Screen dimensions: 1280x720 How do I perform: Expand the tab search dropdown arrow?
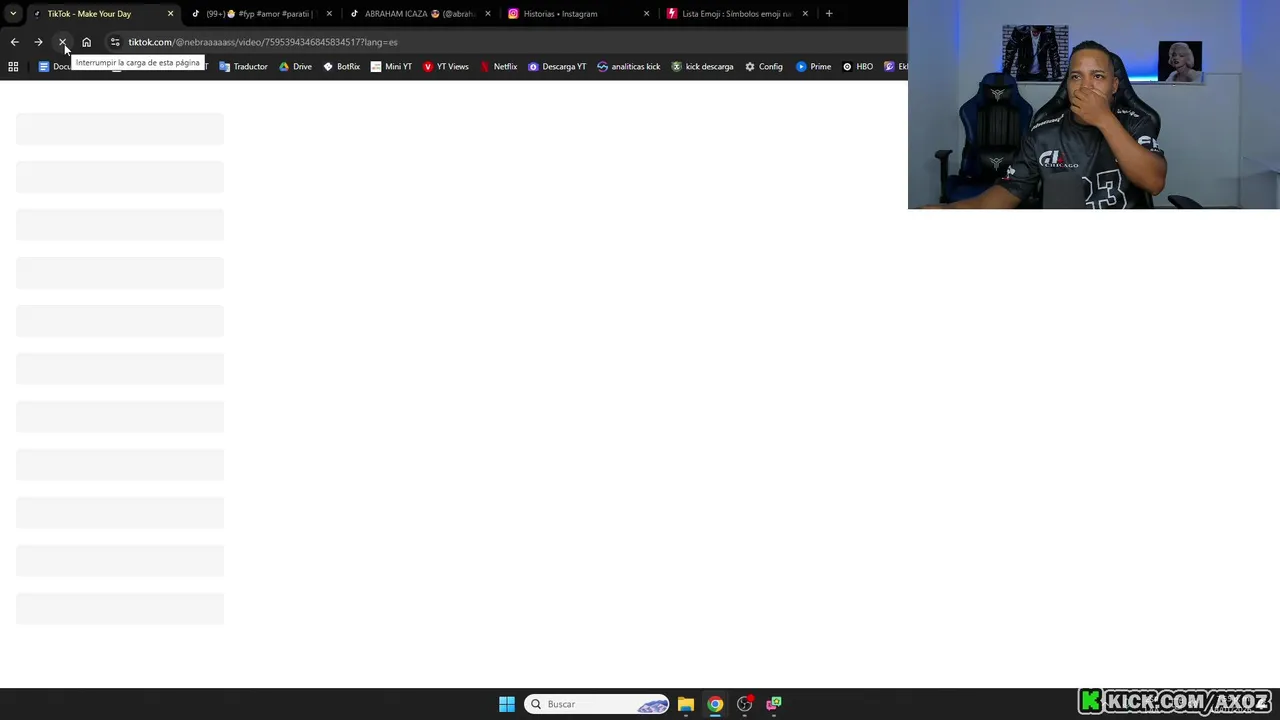click(x=13, y=14)
